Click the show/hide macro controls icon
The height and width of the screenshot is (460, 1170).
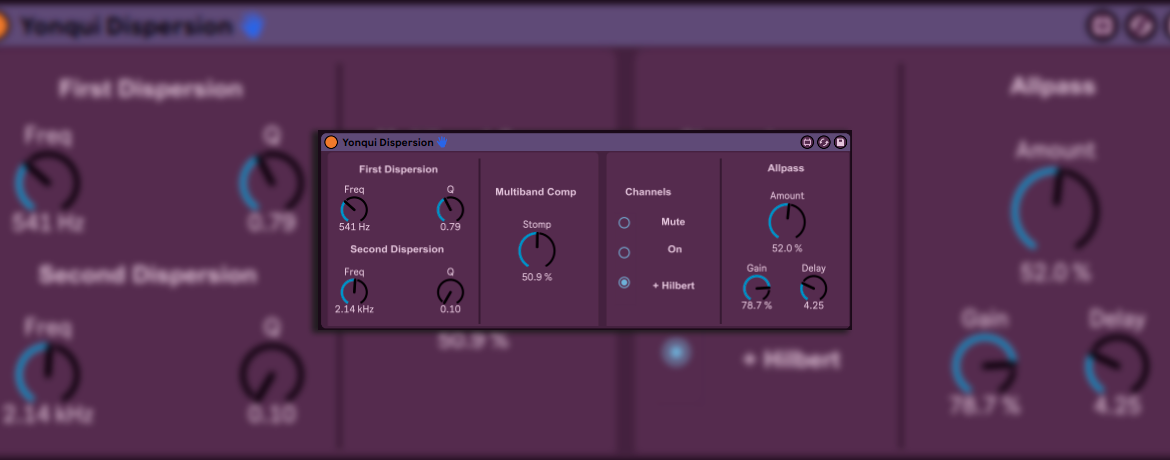(x=807, y=142)
